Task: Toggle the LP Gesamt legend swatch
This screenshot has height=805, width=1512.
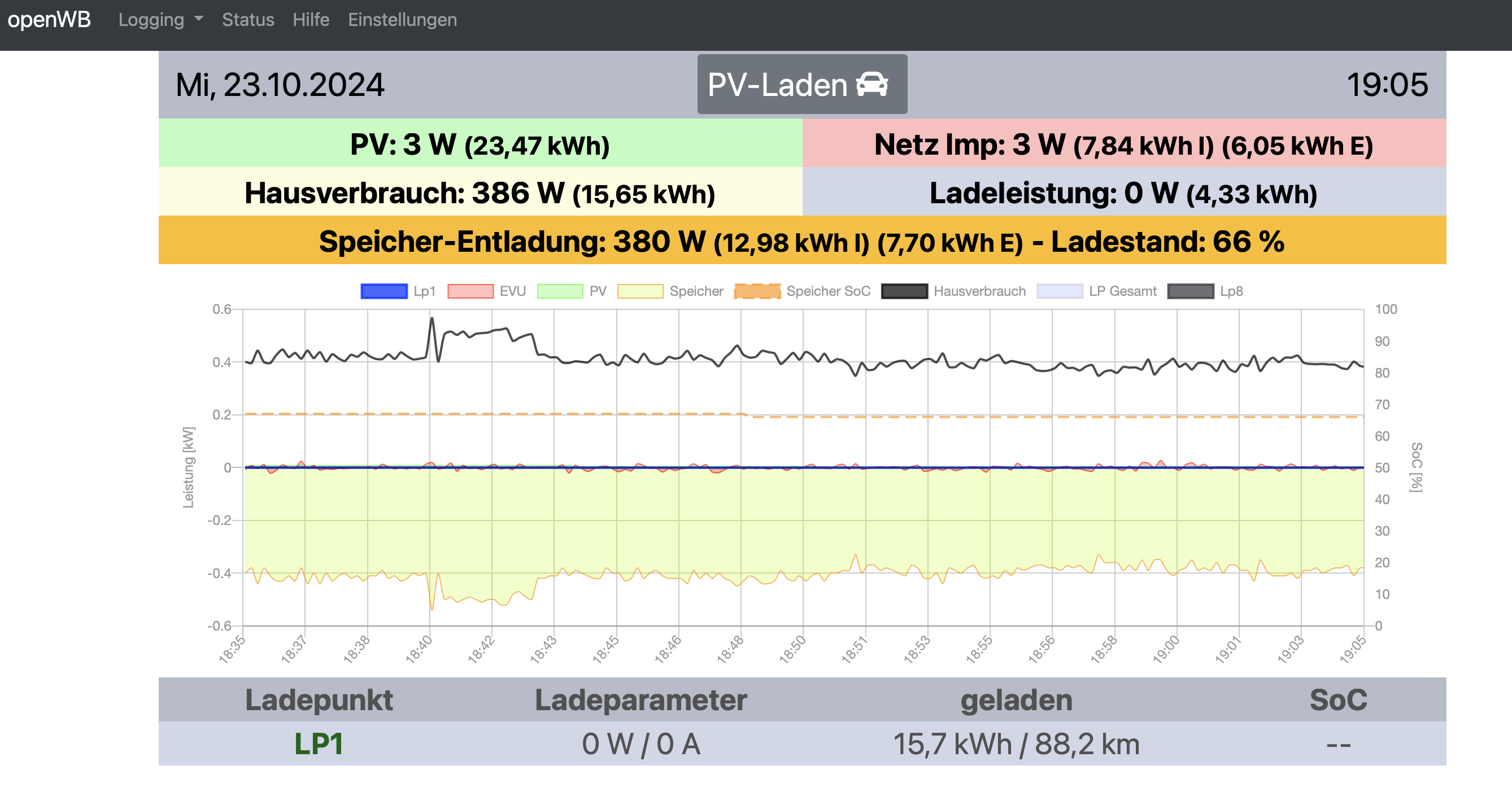Action: (x=1060, y=292)
